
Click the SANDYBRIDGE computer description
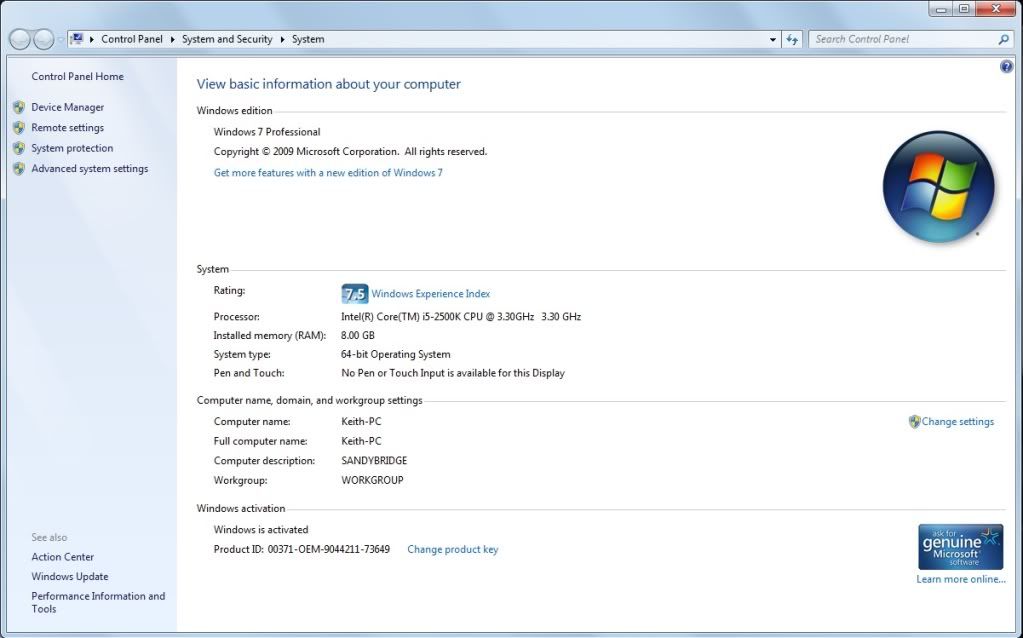[x=374, y=461]
